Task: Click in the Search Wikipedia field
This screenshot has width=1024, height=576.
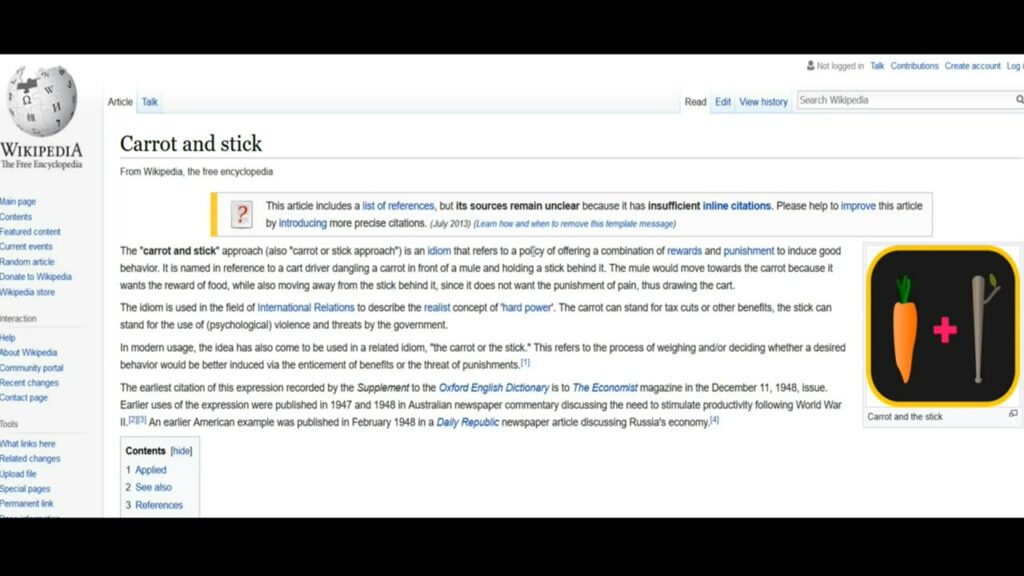Action: tap(903, 100)
